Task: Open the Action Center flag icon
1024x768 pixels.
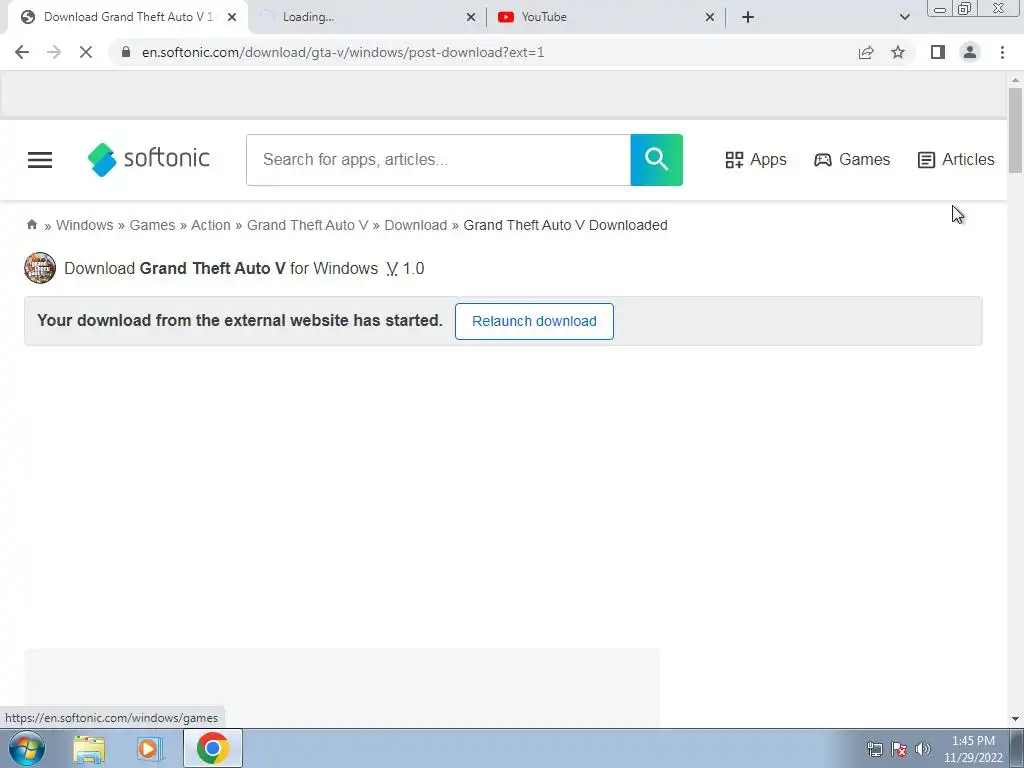Action: point(899,749)
